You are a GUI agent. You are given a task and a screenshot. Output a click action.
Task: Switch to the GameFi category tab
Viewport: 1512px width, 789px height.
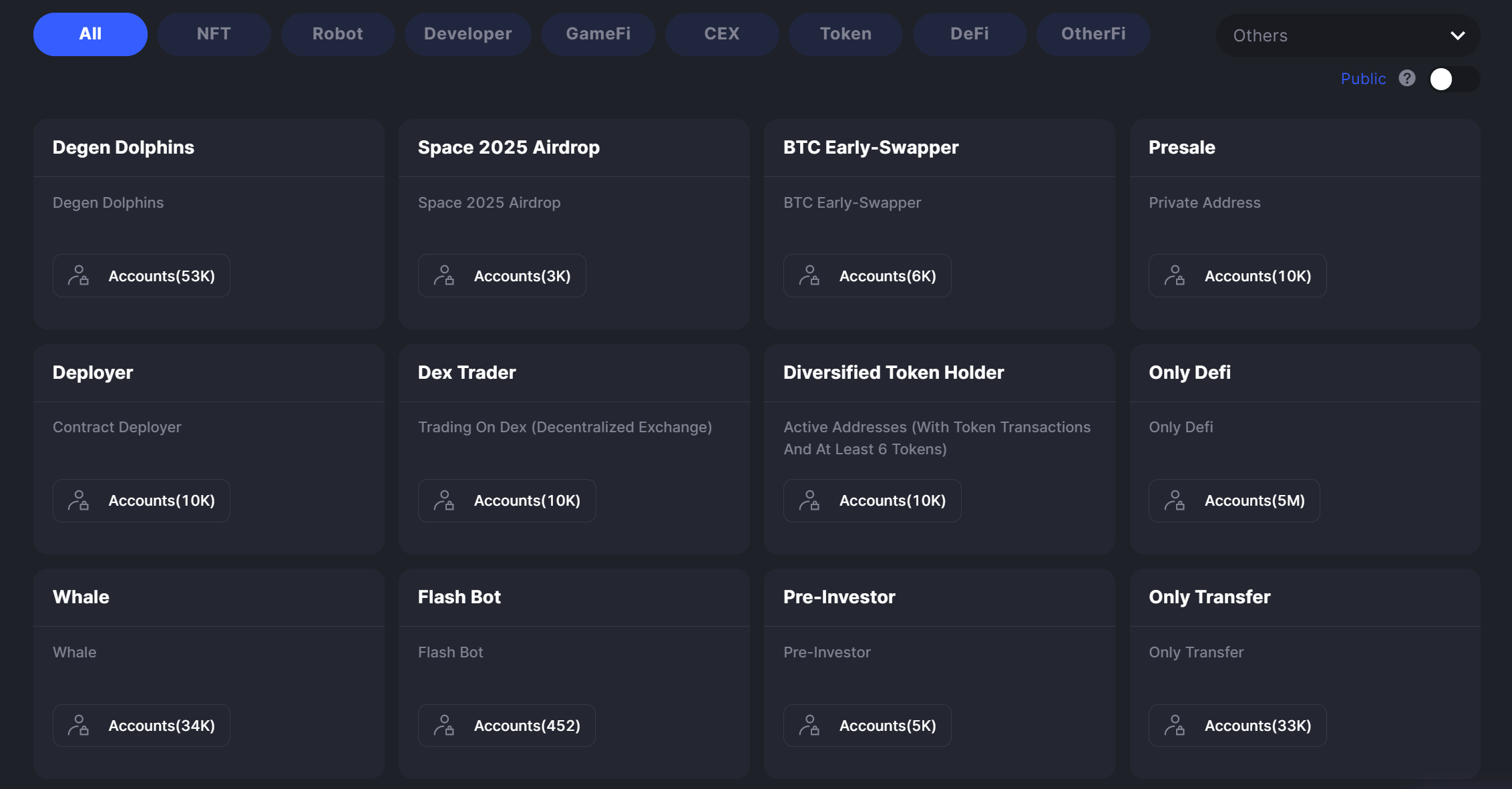click(598, 34)
